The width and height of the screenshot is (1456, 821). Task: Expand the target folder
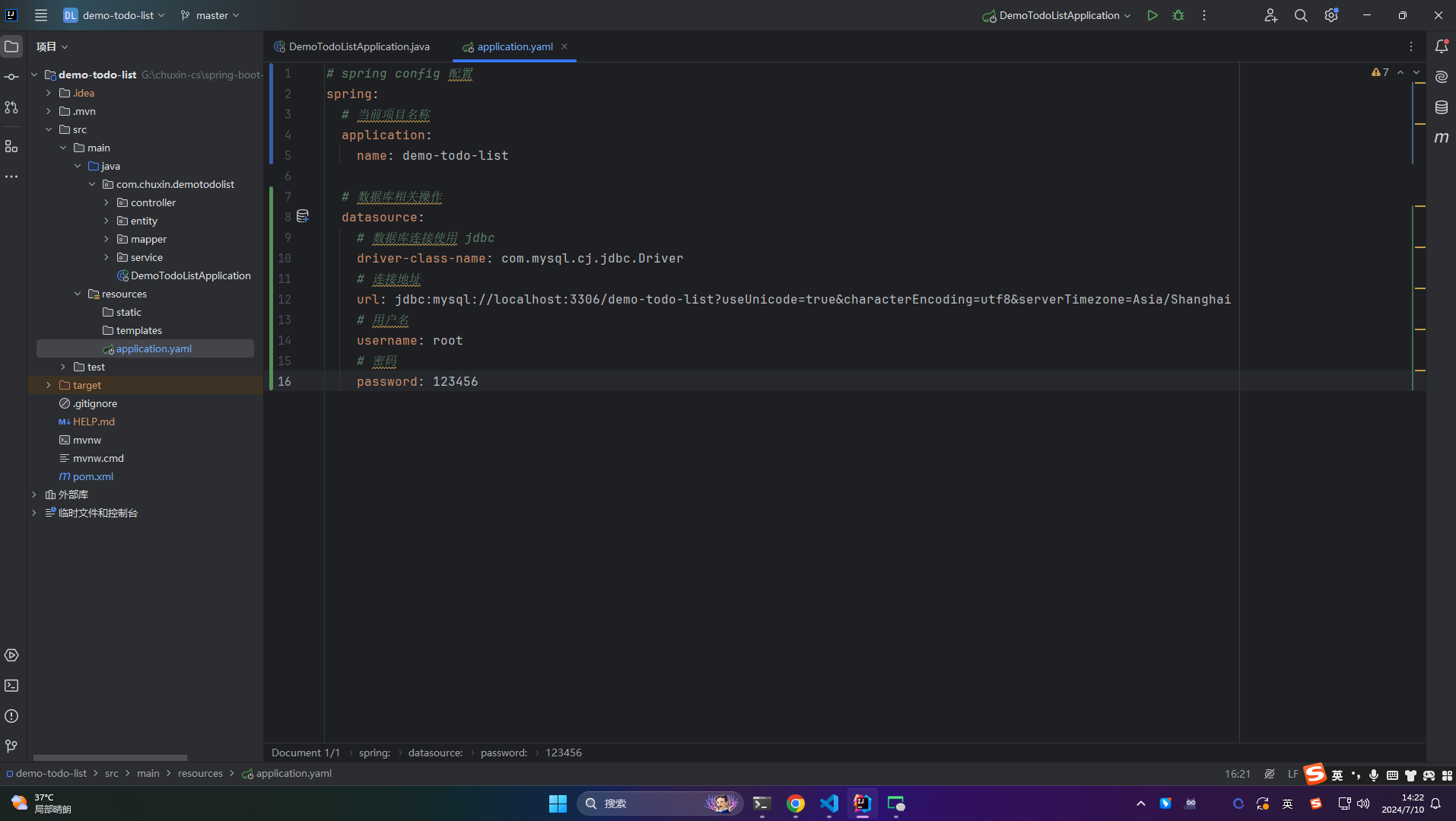tap(49, 385)
